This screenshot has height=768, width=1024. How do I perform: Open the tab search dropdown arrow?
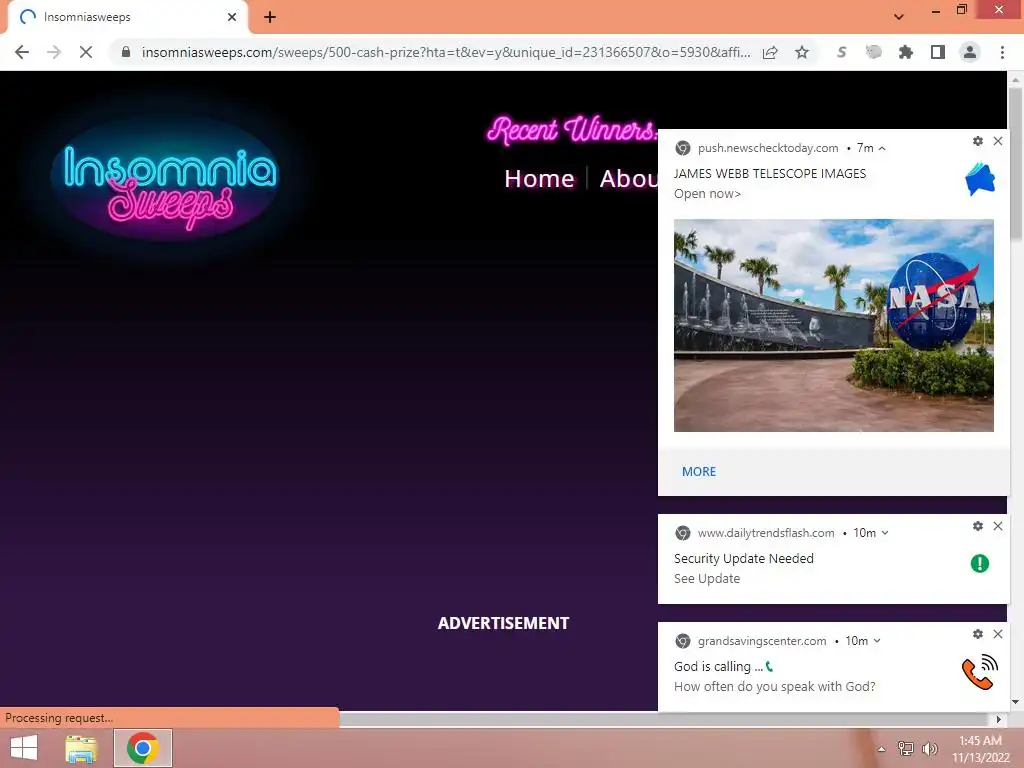899,17
